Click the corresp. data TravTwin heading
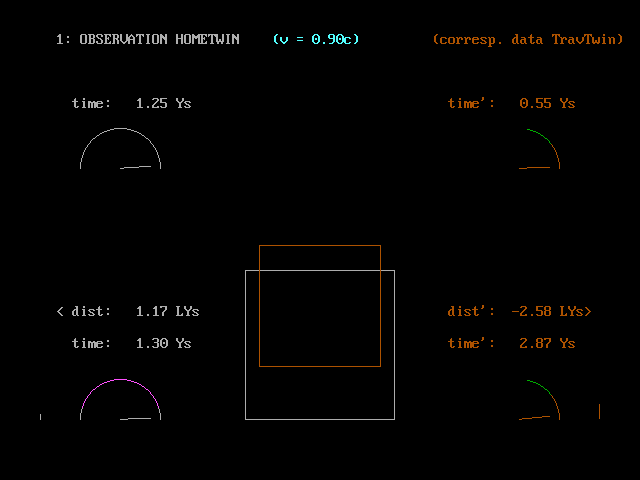This screenshot has width=640, height=480. point(527,39)
